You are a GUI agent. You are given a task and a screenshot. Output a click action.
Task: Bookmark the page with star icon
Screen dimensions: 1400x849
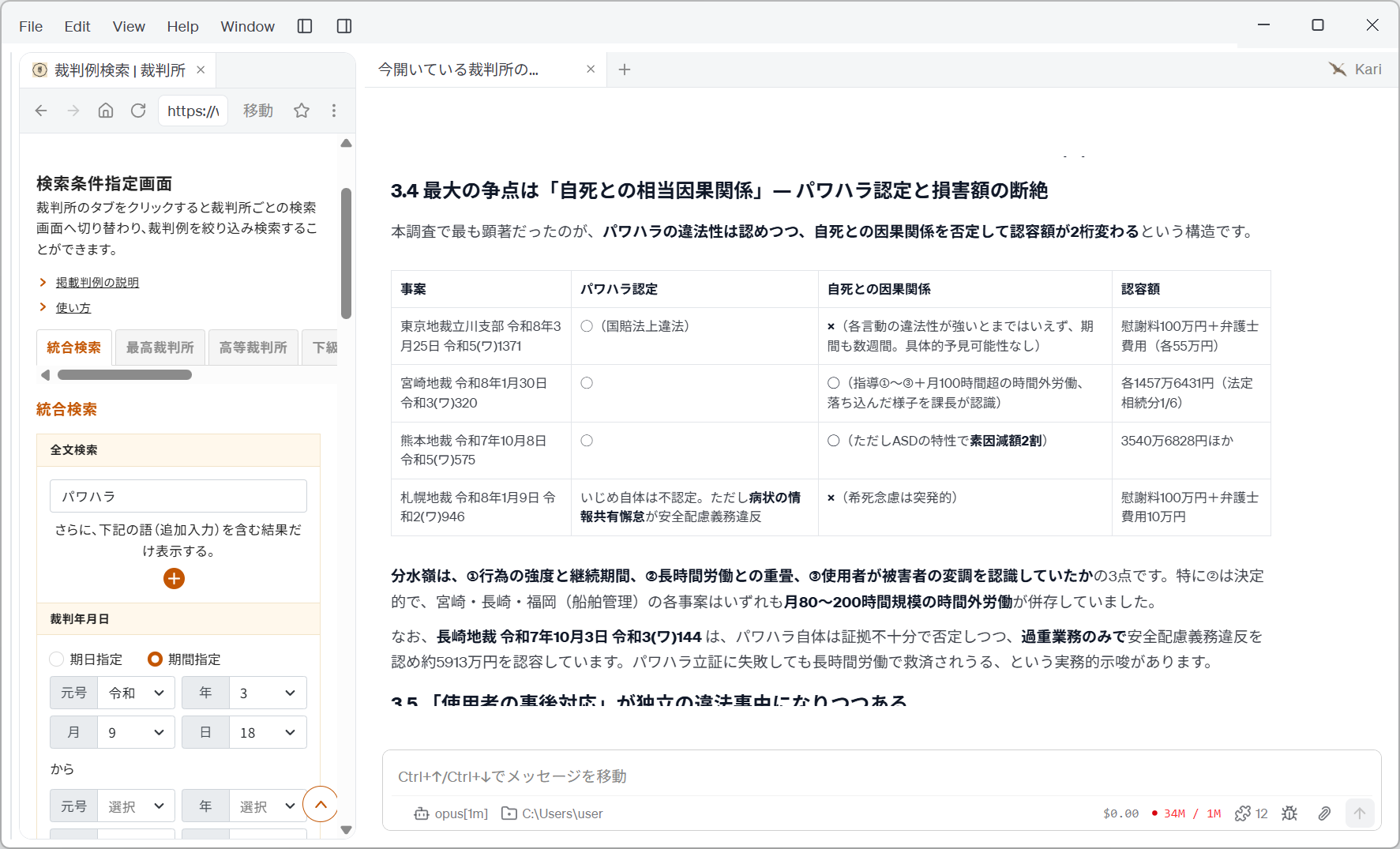(x=302, y=111)
